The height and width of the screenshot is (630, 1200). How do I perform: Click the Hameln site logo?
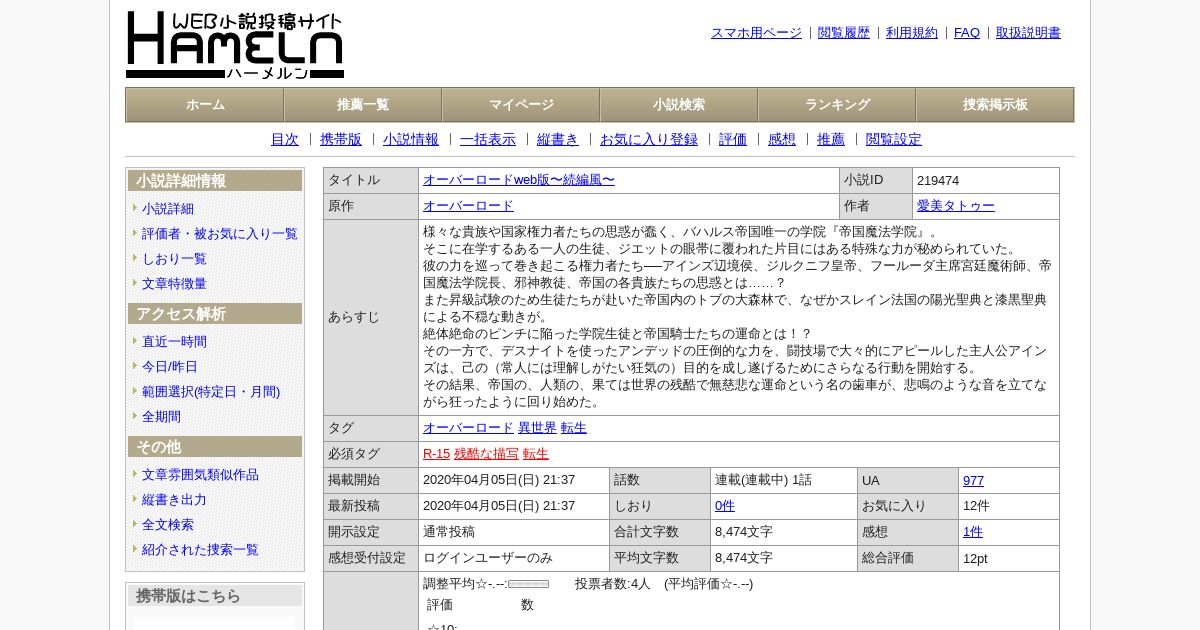[x=235, y=45]
